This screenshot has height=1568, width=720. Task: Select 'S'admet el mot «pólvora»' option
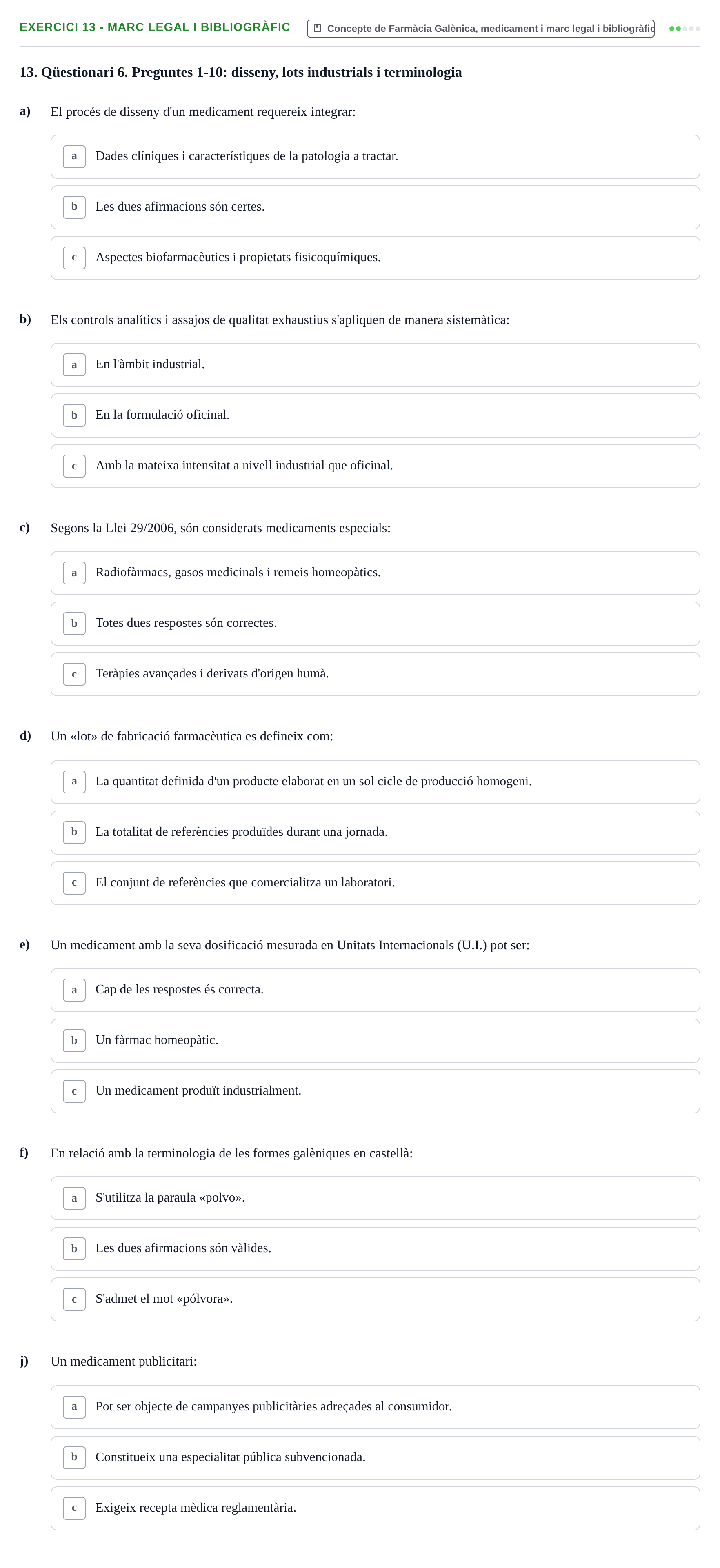pyautogui.click(x=375, y=1299)
